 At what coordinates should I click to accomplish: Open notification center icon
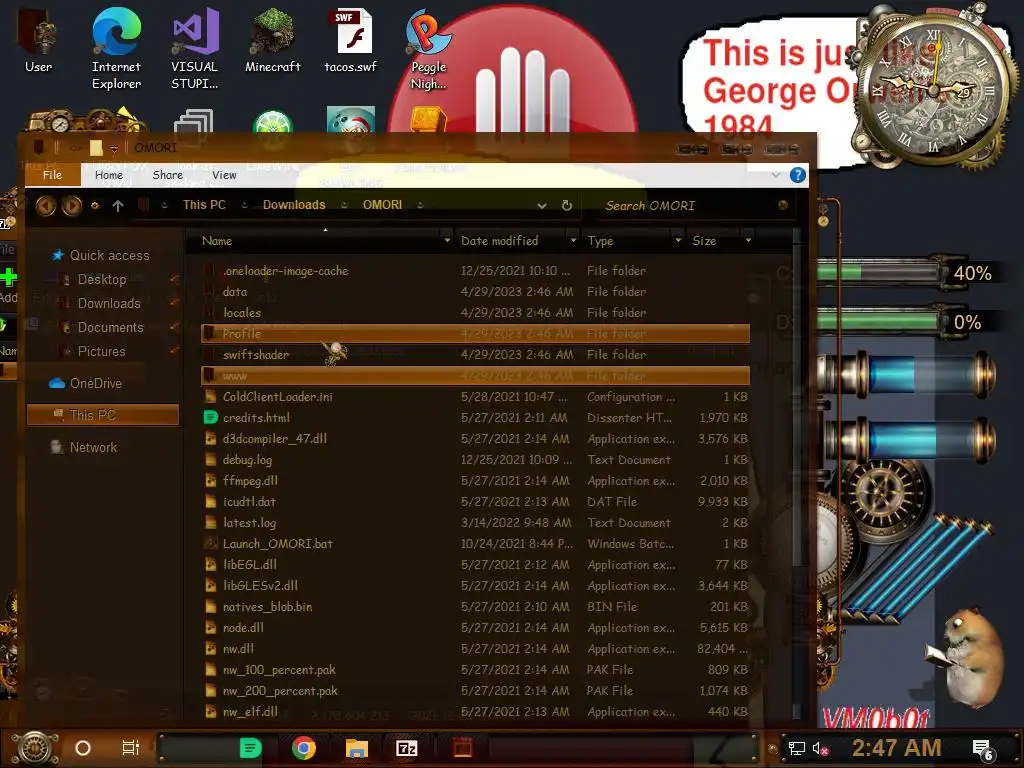click(982, 749)
